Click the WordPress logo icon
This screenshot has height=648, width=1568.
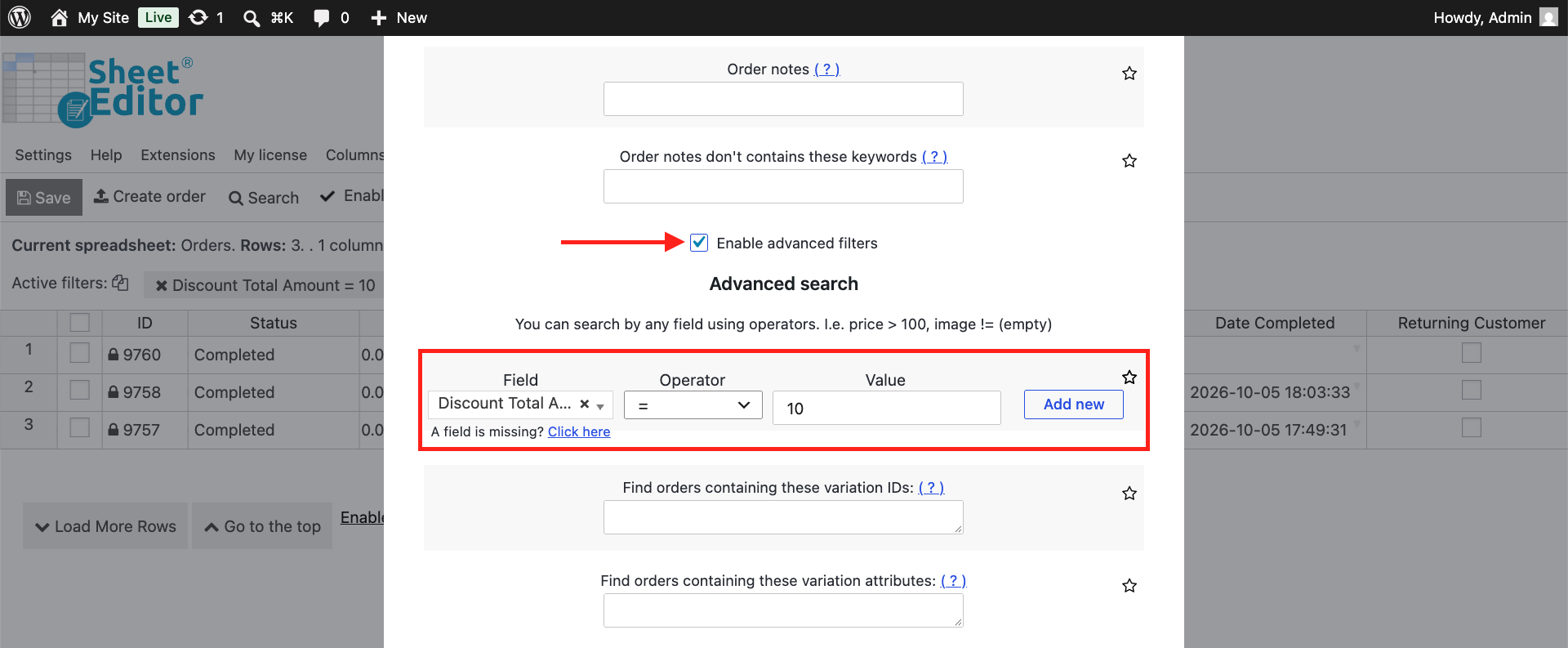click(x=20, y=17)
